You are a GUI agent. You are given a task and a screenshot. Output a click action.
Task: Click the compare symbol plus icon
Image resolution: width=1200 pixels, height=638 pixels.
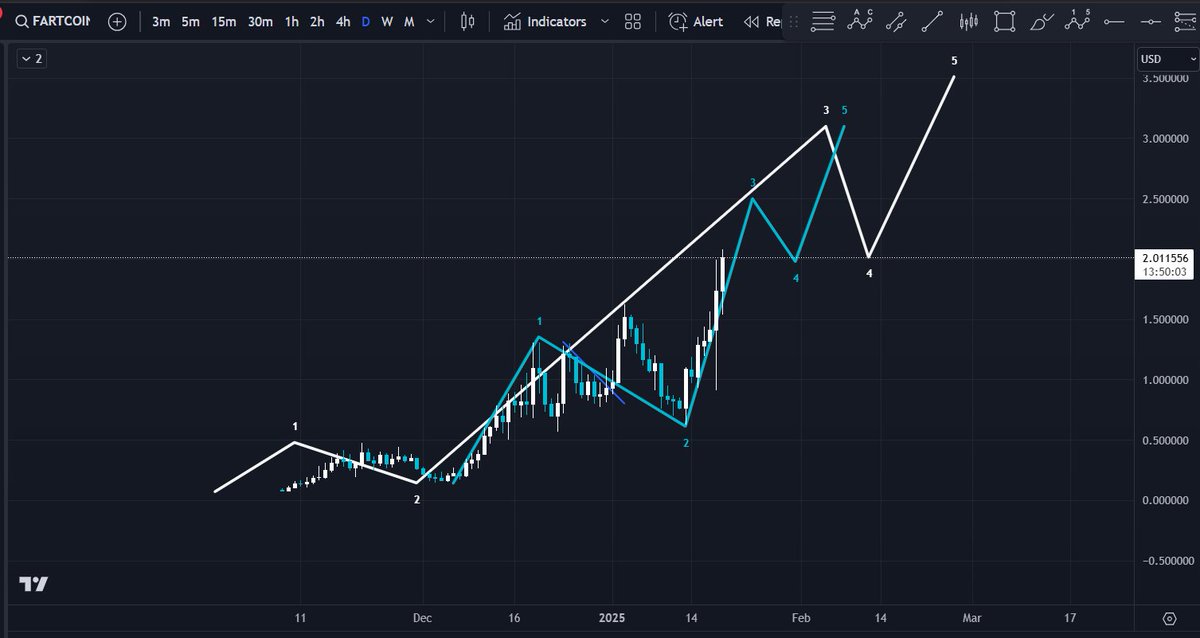tap(117, 20)
